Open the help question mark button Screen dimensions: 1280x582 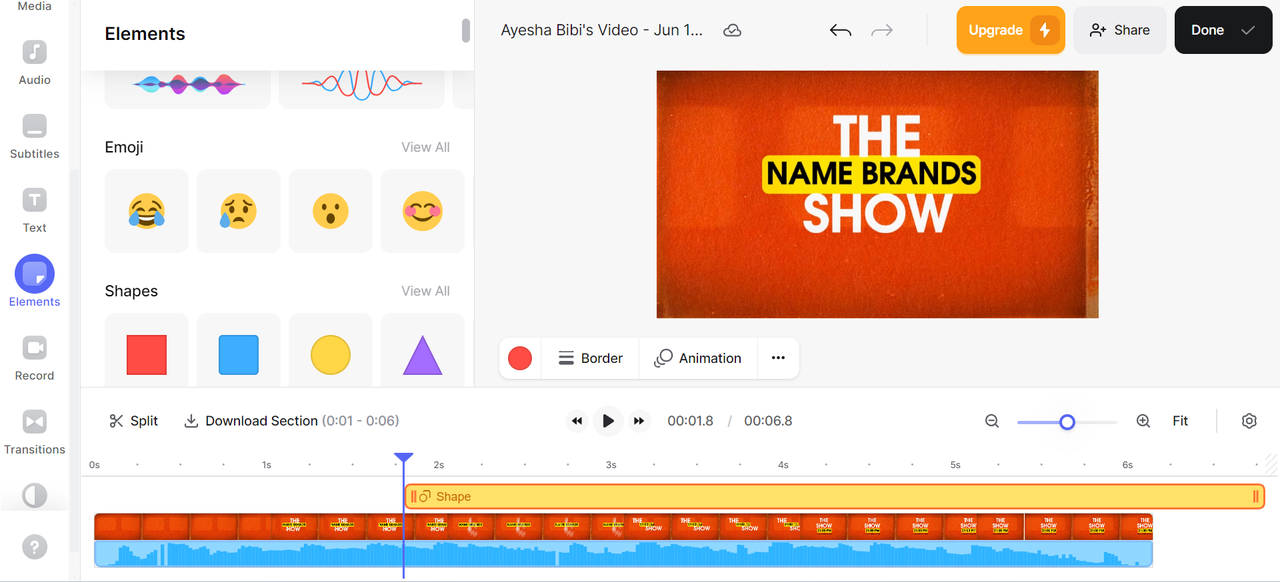coord(34,546)
